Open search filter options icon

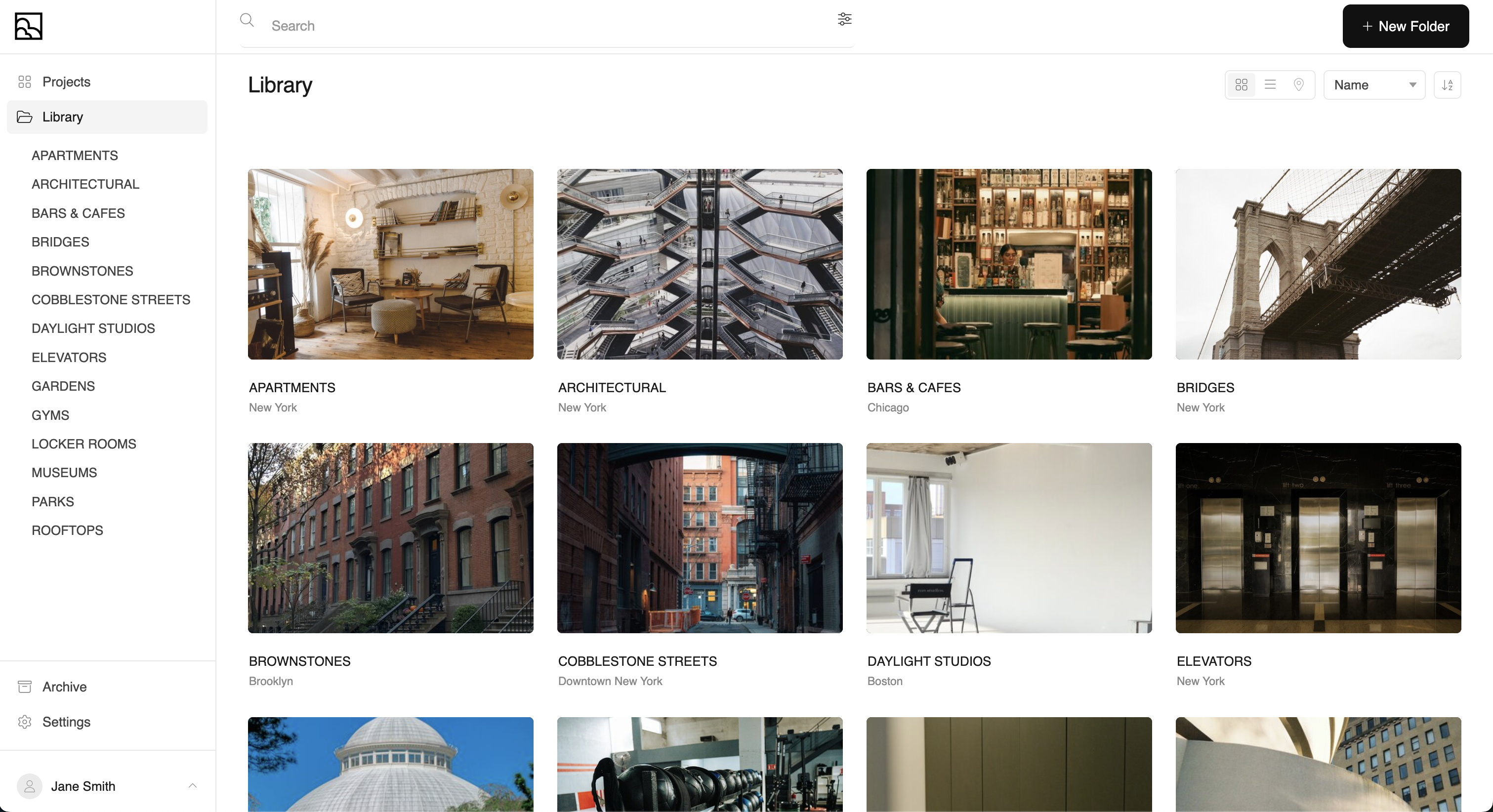(844, 19)
